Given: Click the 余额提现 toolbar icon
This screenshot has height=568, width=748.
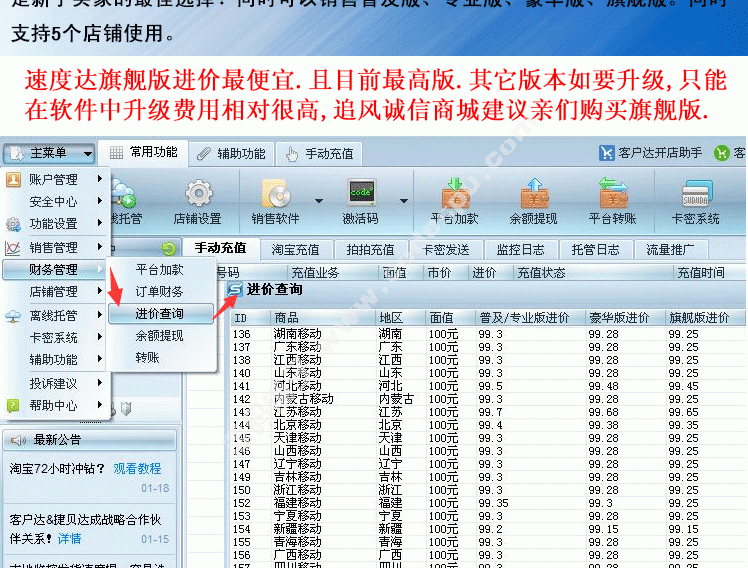Looking at the screenshot, I should 534,193.
